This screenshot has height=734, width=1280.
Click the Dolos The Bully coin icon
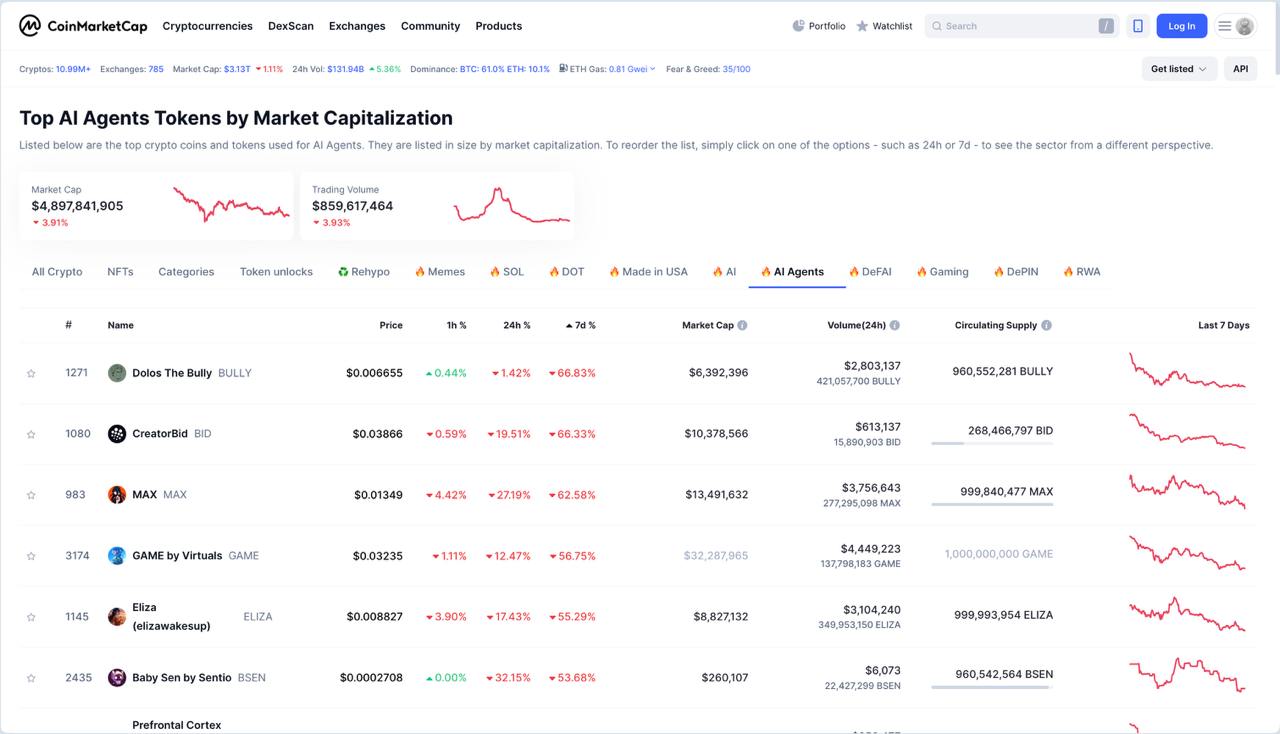point(117,373)
